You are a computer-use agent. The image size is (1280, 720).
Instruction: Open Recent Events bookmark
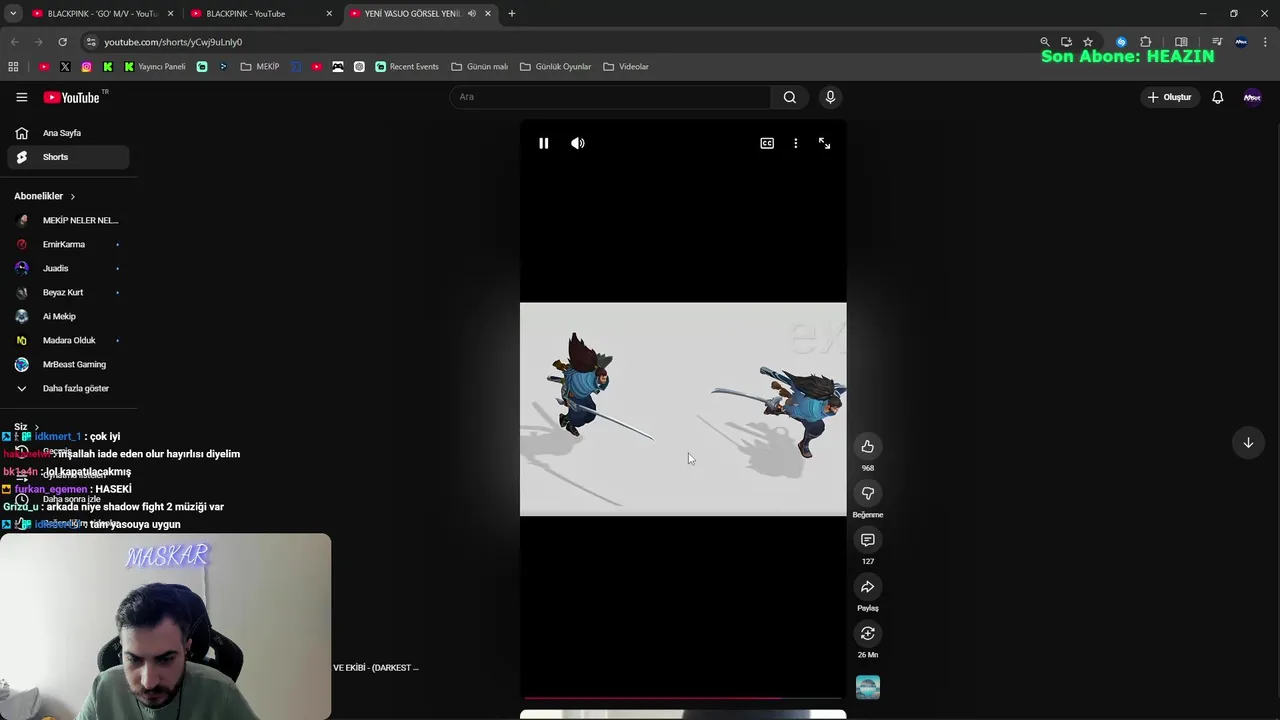click(x=407, y=66)
